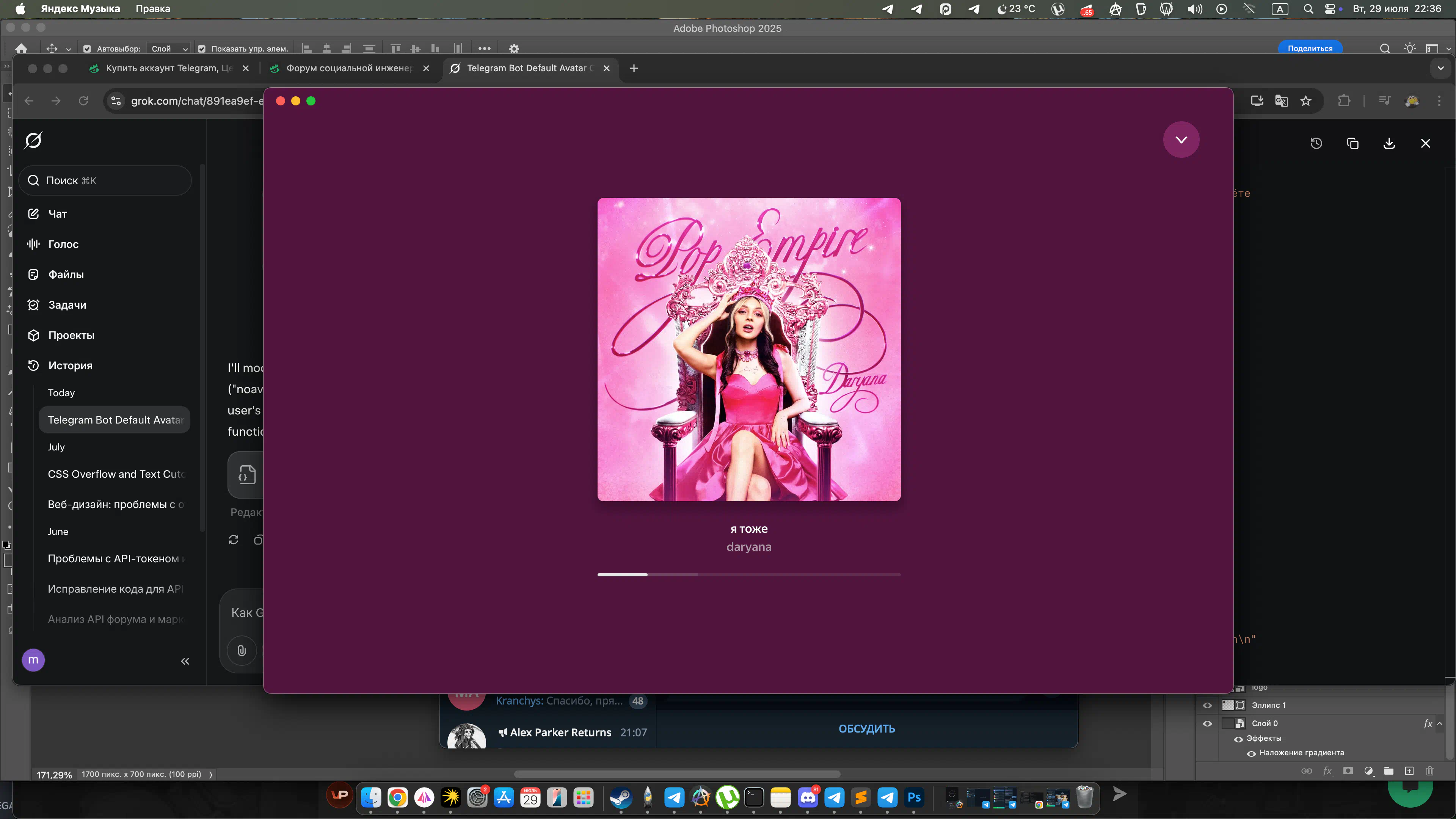1456x819 pixels.
Task: Seek on the Yandex Music track progress bar
Action: [749, 575]
